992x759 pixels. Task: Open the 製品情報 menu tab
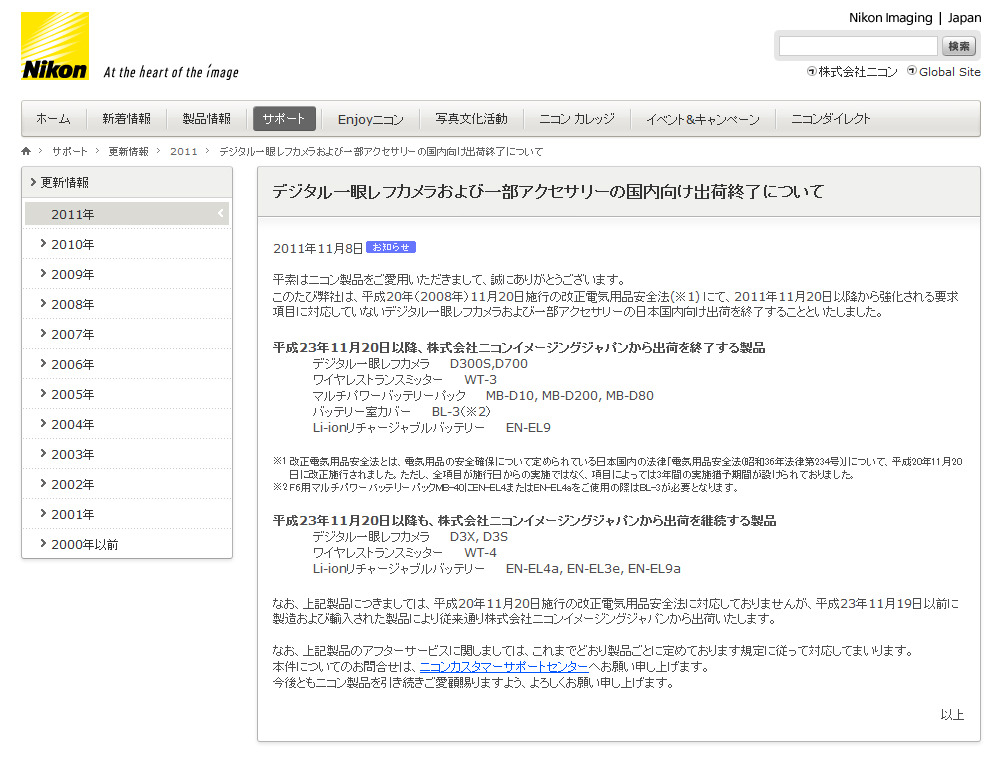[207, 119]
